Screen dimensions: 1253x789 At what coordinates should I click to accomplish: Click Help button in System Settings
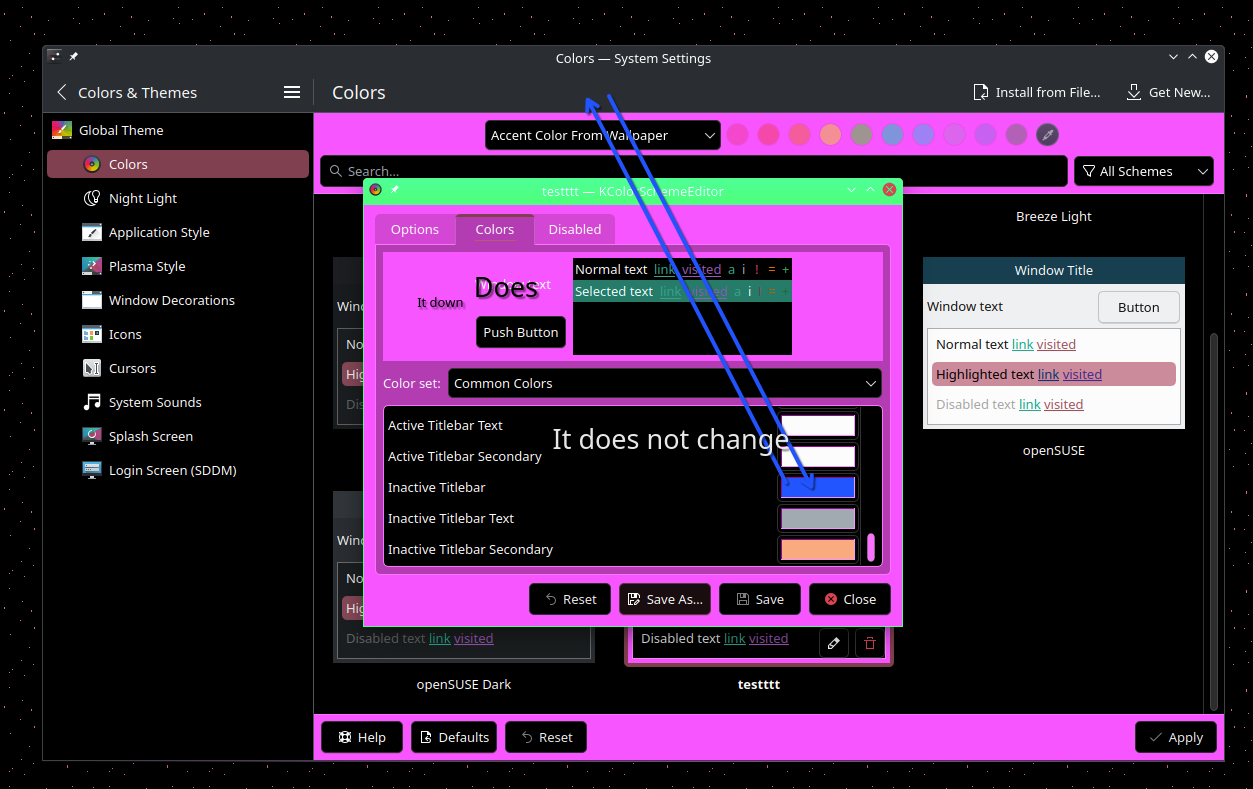[x=362, y=737]
